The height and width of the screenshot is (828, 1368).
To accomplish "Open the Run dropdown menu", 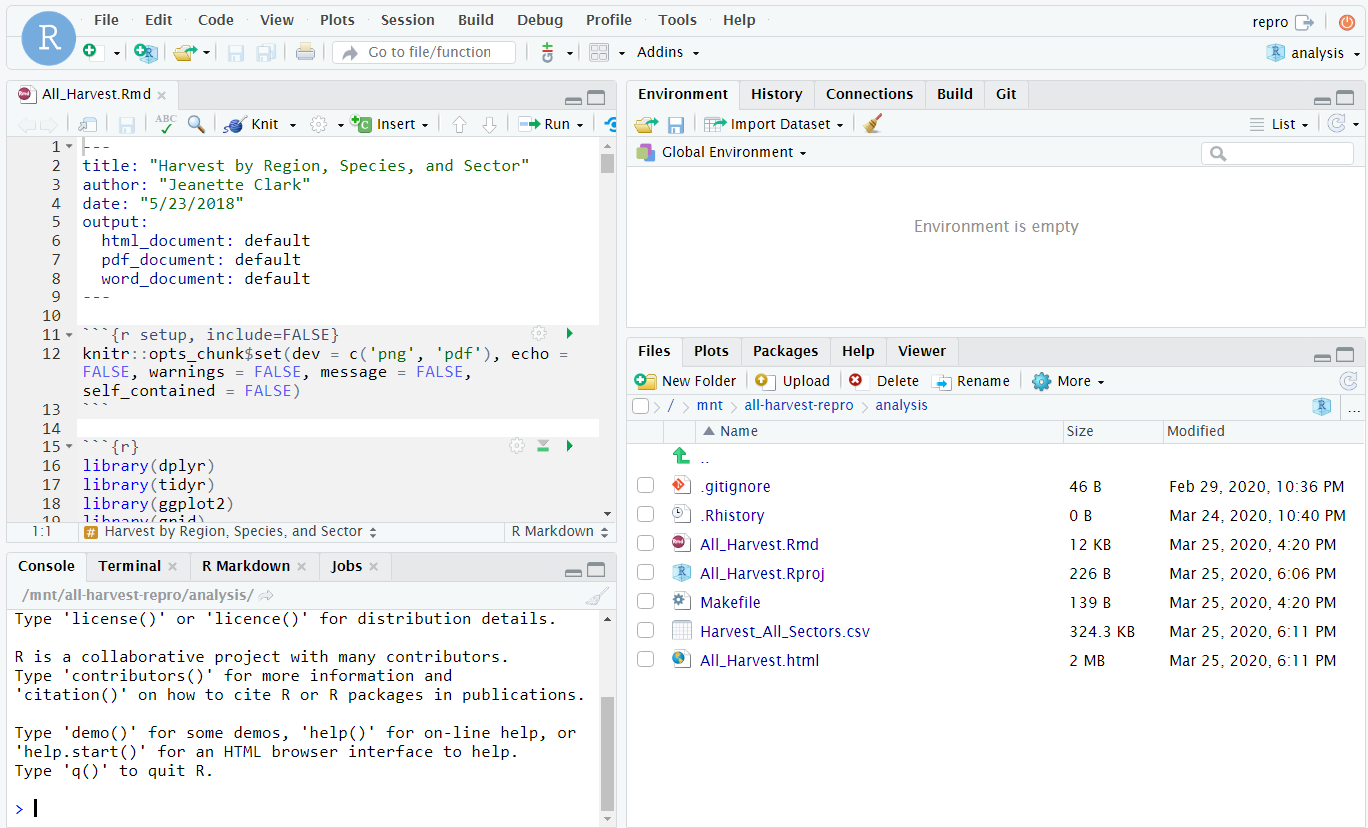I will pos(579,125).
